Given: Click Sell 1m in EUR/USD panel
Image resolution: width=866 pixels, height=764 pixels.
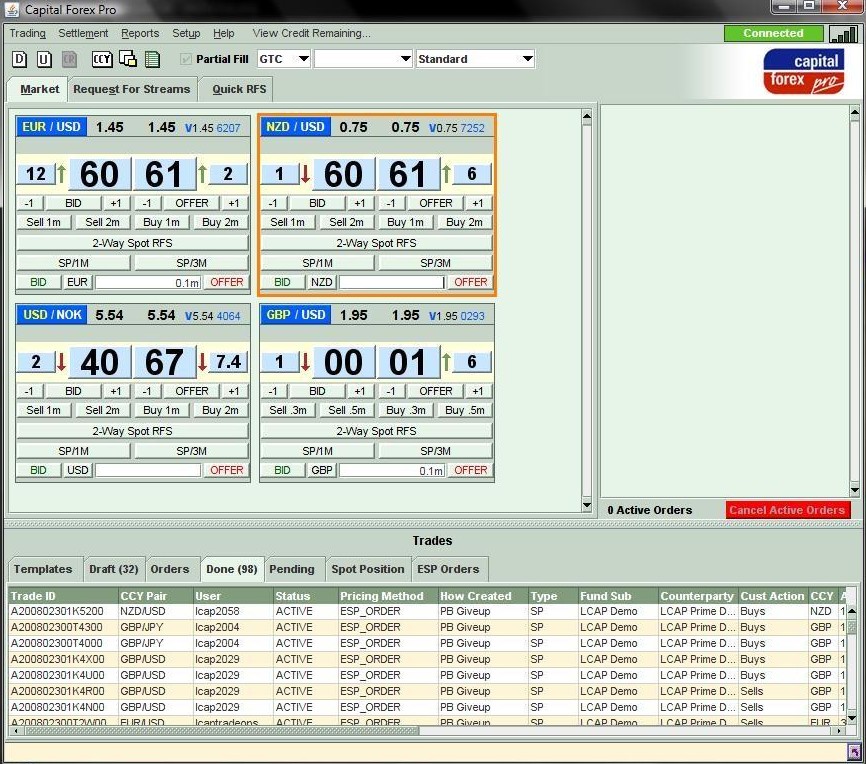Looking at the screenshot, I should [44, 222].
